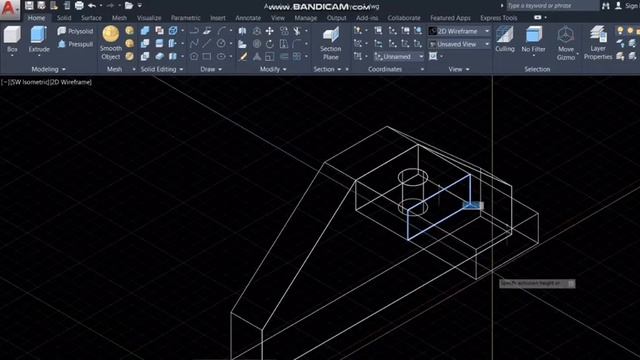The width and height of the screenshot is (640, 360).
Task: Open the Unsaved View dropdown
Action: click(x=487, y=44)
